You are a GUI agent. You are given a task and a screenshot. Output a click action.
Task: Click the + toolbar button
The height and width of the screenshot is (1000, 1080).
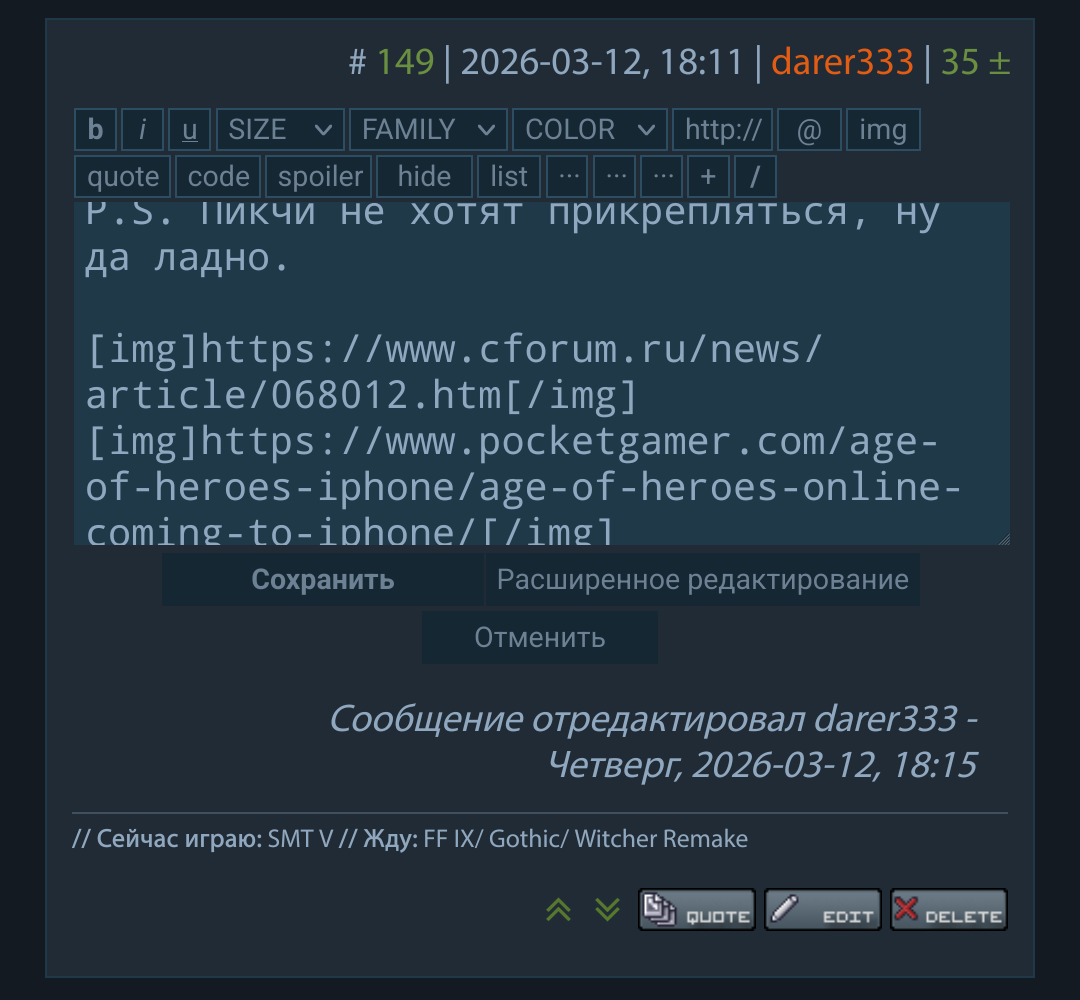tap(708, 176)
